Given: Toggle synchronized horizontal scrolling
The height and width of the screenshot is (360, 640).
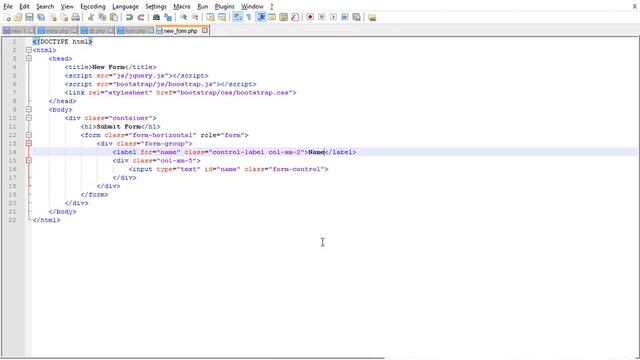Looking at the screenshot, I should coord(222,17).
